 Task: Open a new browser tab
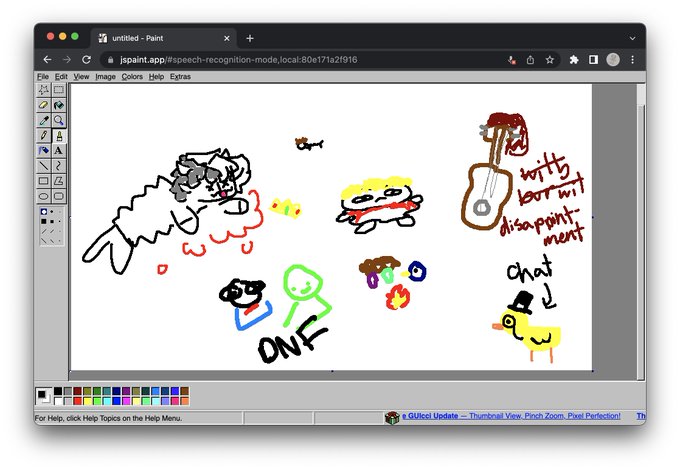pos(250,38)
